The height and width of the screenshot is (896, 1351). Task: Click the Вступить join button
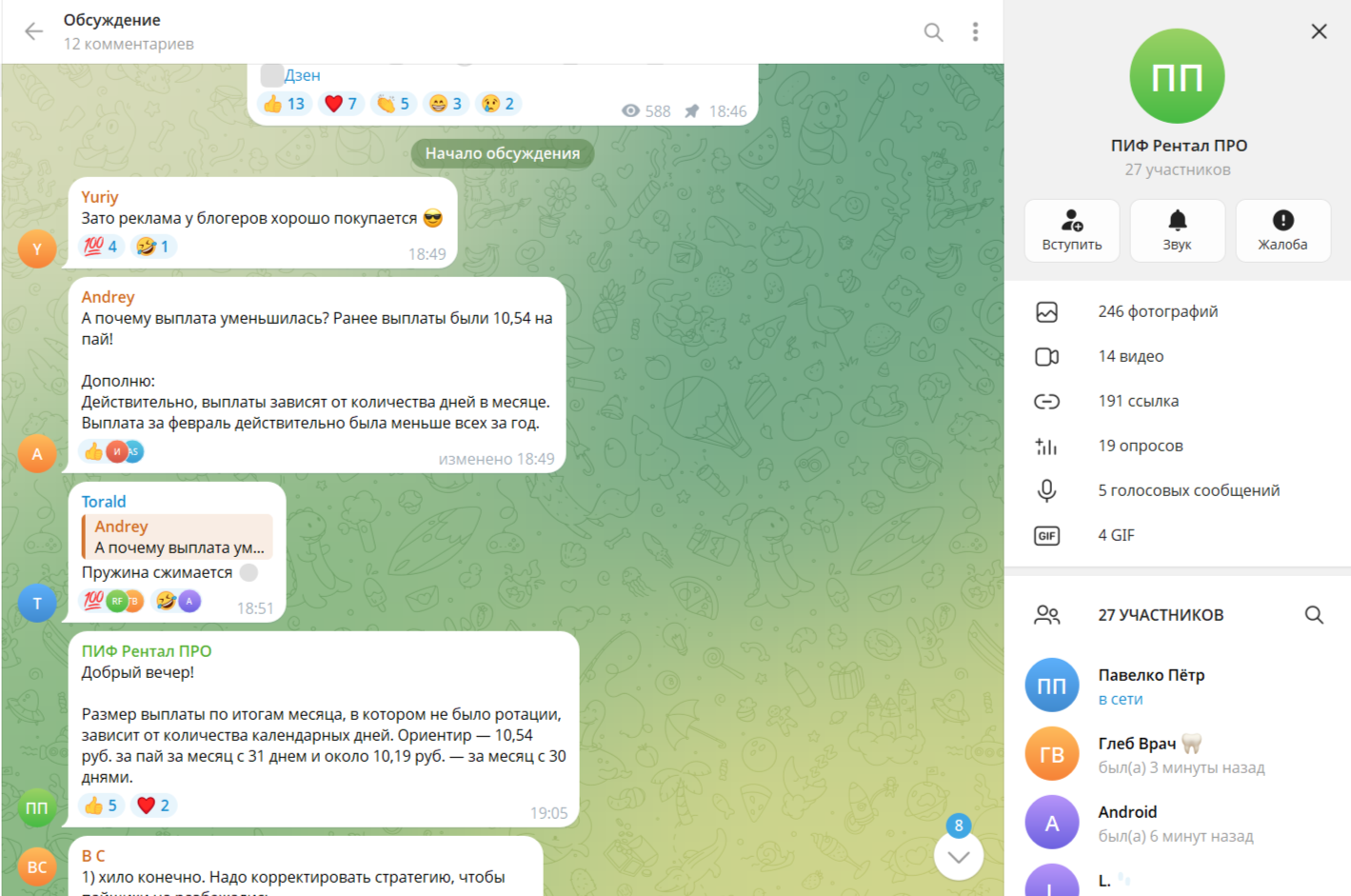pyautogui.click(x=1072, y=230)
